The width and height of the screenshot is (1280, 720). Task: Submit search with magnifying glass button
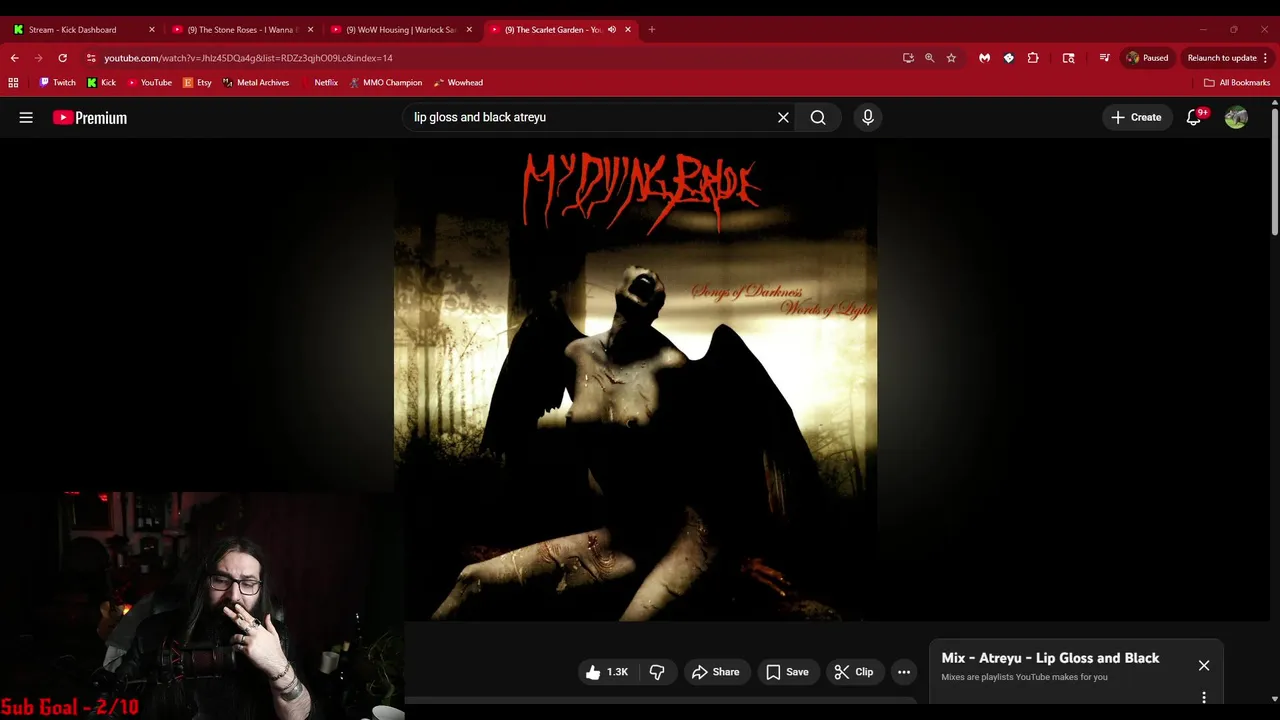[x=818, y=117]
